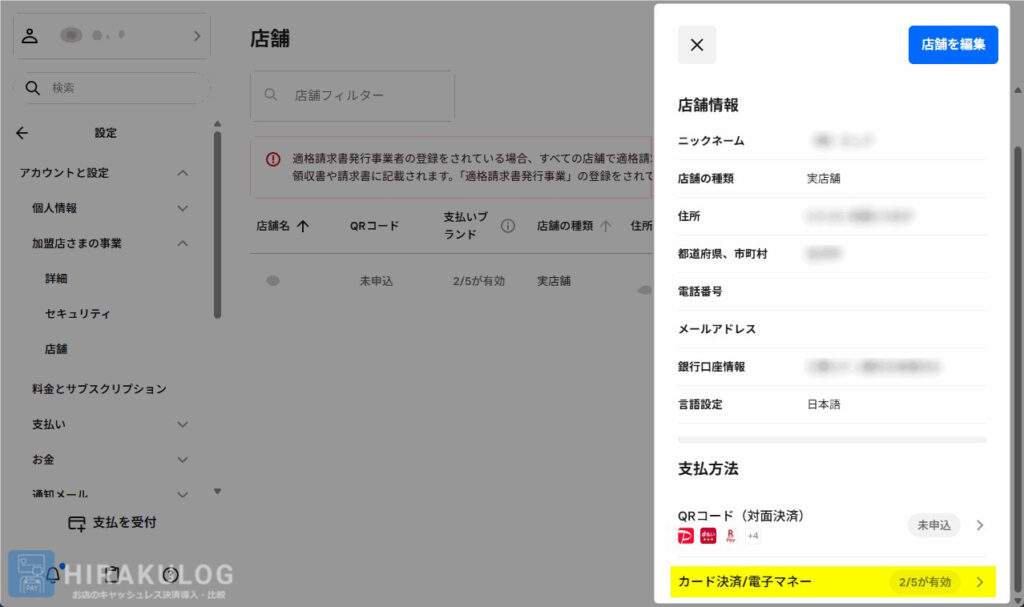This screenshot has height=607, width=1024.
Task: Click the help question mark icon
Action: (171, 574)
